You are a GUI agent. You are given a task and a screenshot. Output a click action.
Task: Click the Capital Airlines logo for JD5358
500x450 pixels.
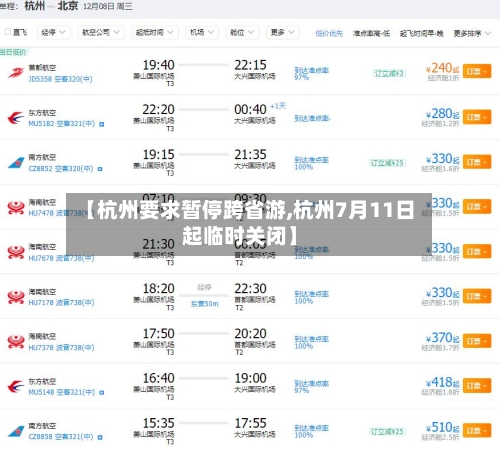point(16,73)
